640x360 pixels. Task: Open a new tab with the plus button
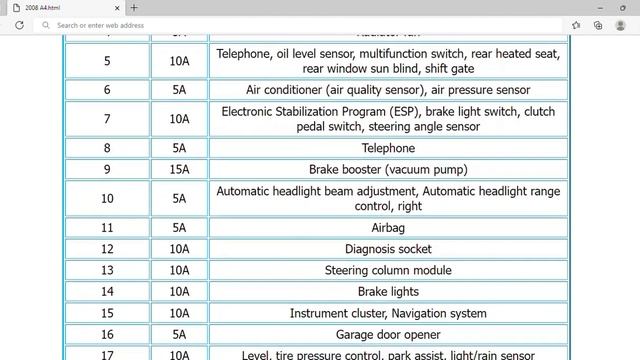click(x=134, y=7)
